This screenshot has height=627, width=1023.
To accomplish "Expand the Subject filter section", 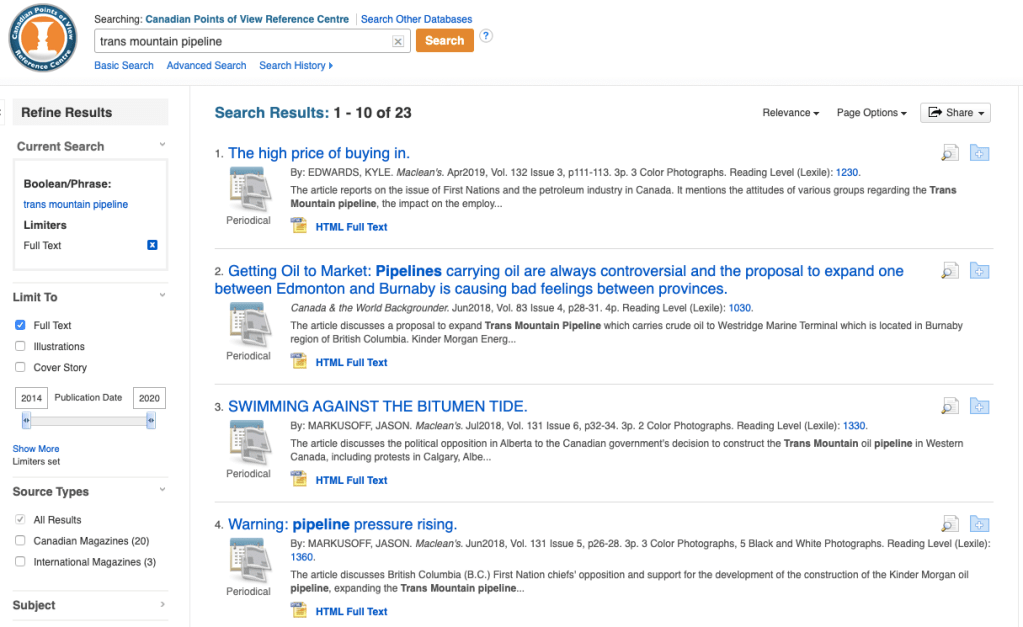I will coord(88,605).
